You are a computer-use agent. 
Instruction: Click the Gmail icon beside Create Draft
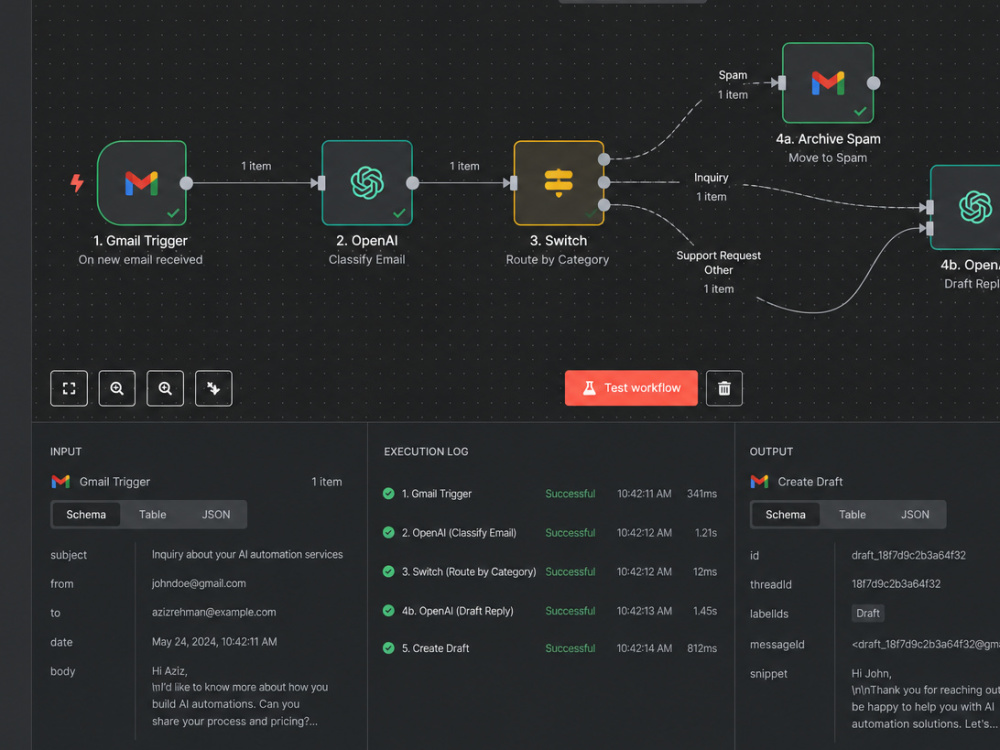760,482
